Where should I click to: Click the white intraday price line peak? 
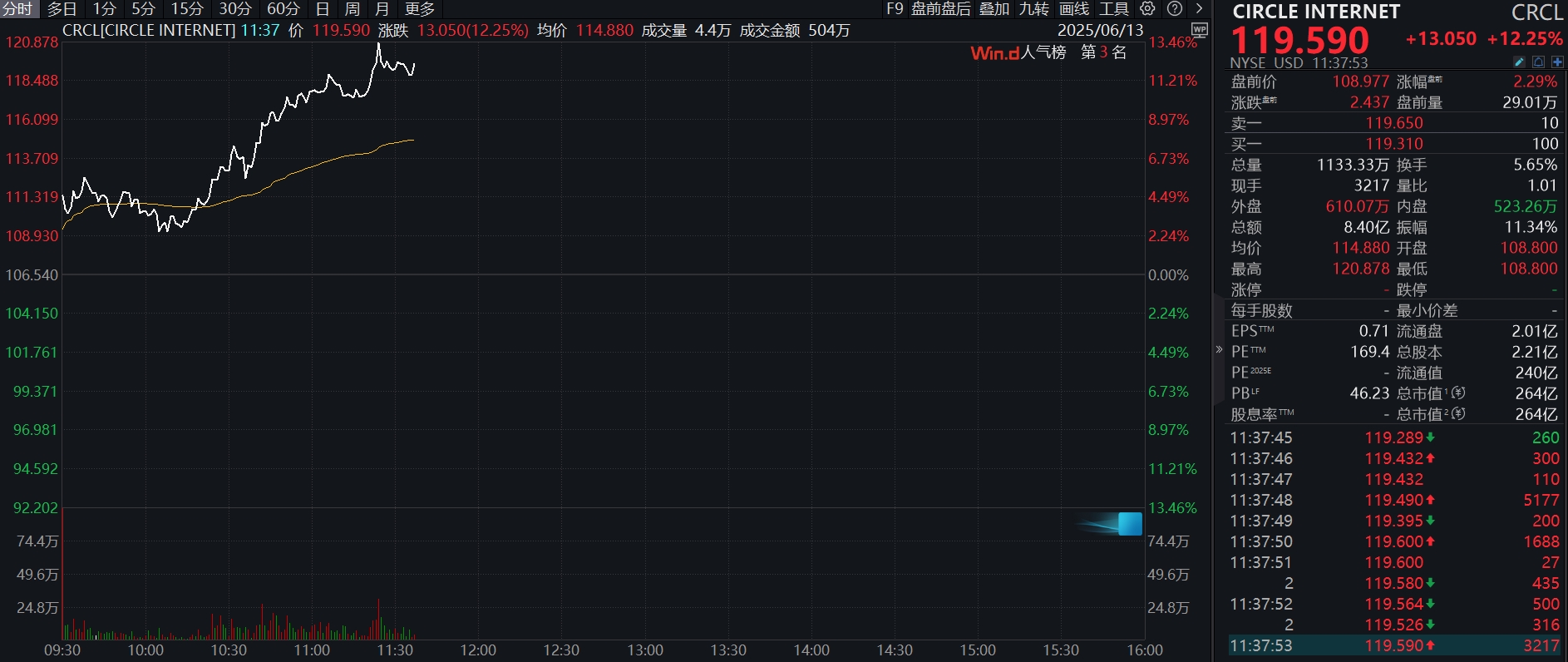pyautogui.click(x=378, y=46)
